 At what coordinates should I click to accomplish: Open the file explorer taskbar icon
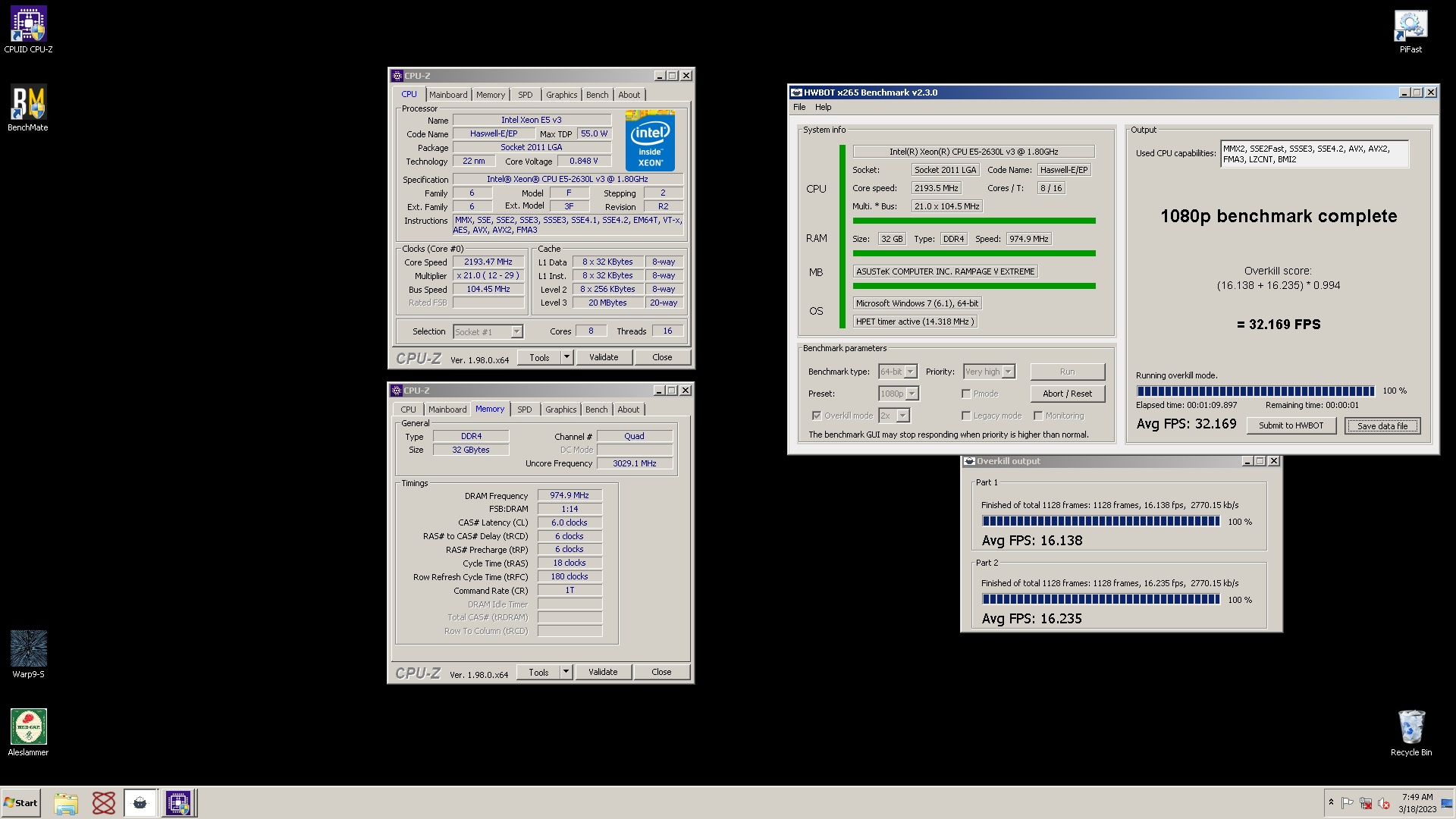tap(66, 803)
